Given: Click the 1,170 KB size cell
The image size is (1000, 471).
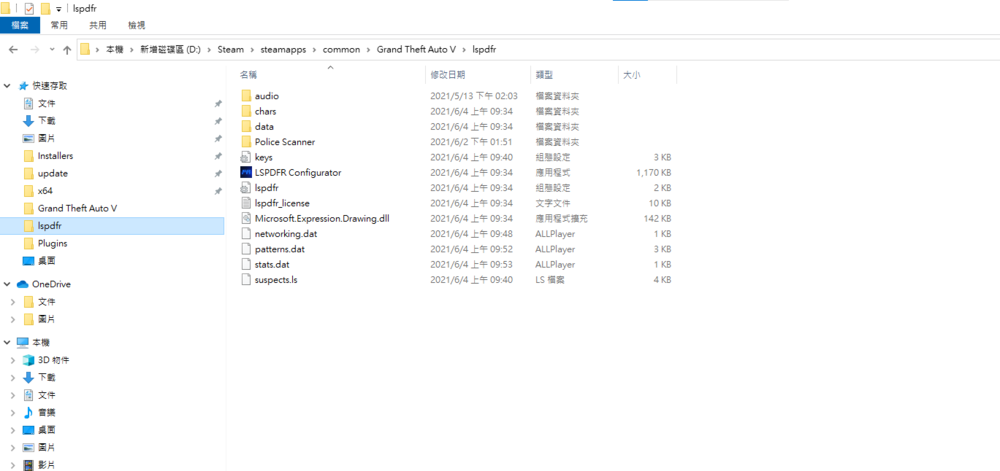Looking at the screenshot, I should pos(653,172).
